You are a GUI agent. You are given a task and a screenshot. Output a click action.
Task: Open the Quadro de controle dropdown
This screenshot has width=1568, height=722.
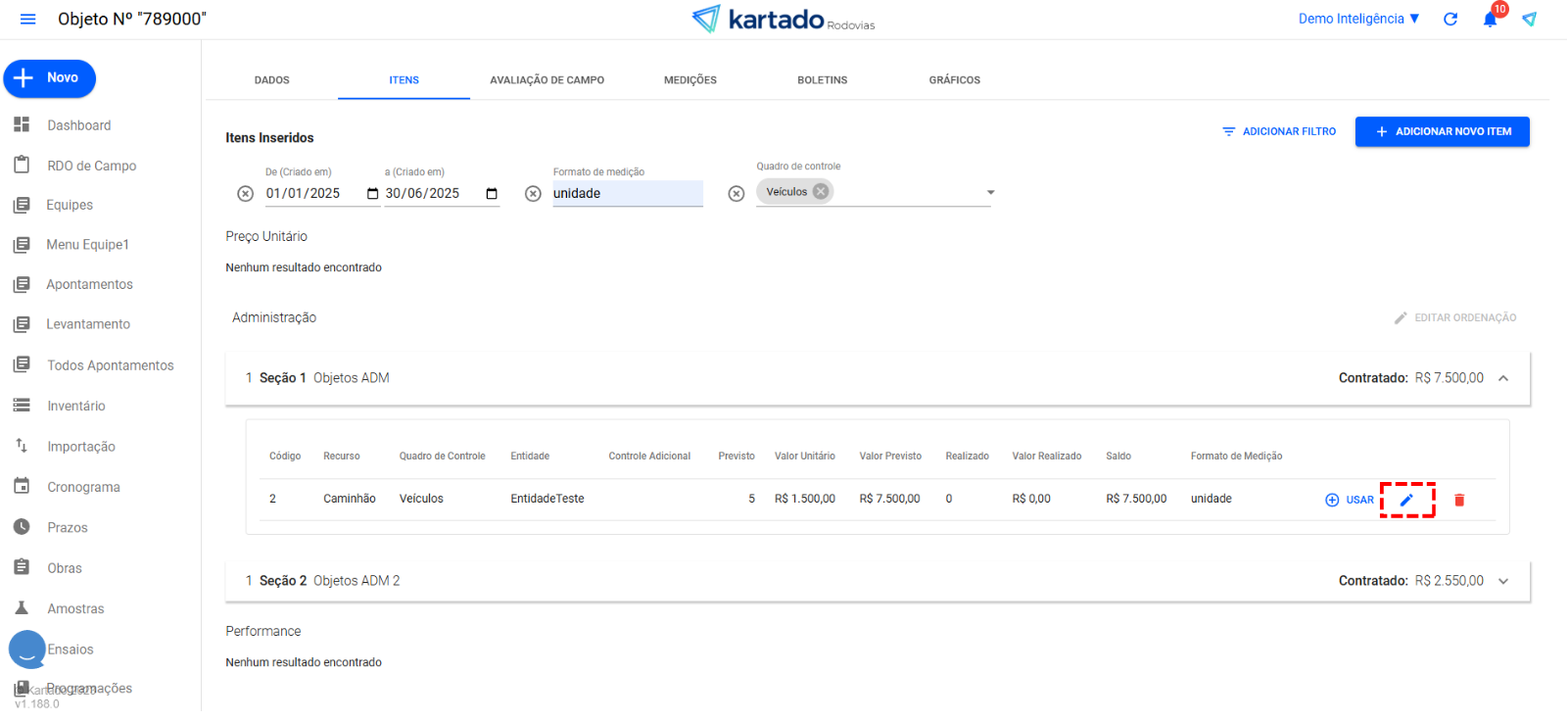(990, 193)
